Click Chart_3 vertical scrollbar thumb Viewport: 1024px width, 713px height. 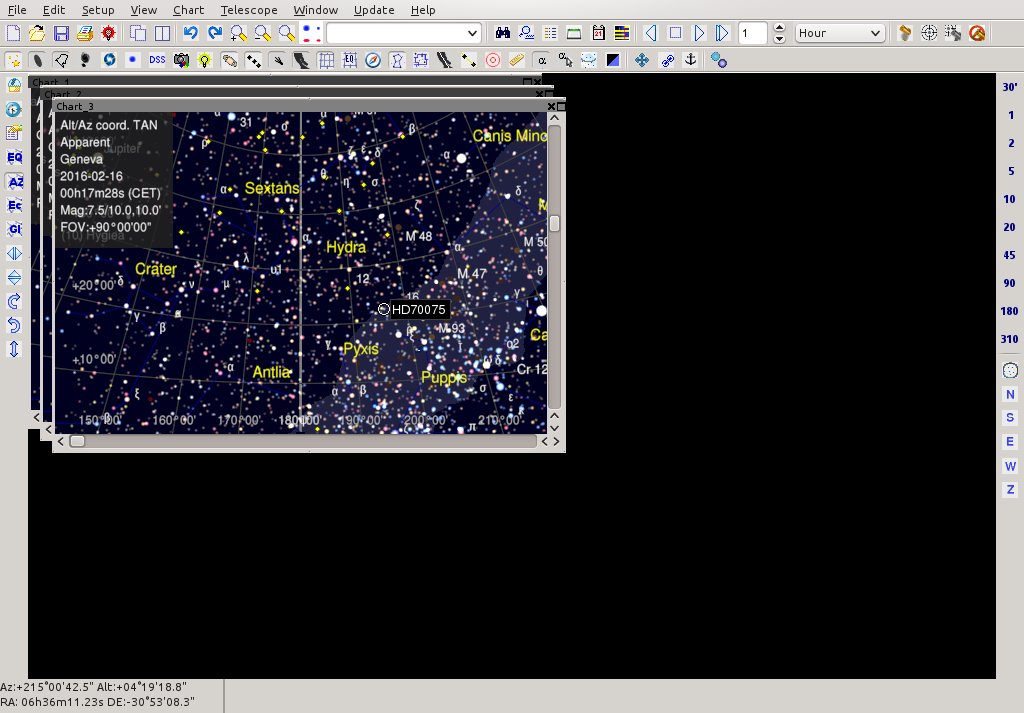coord(554,223)
